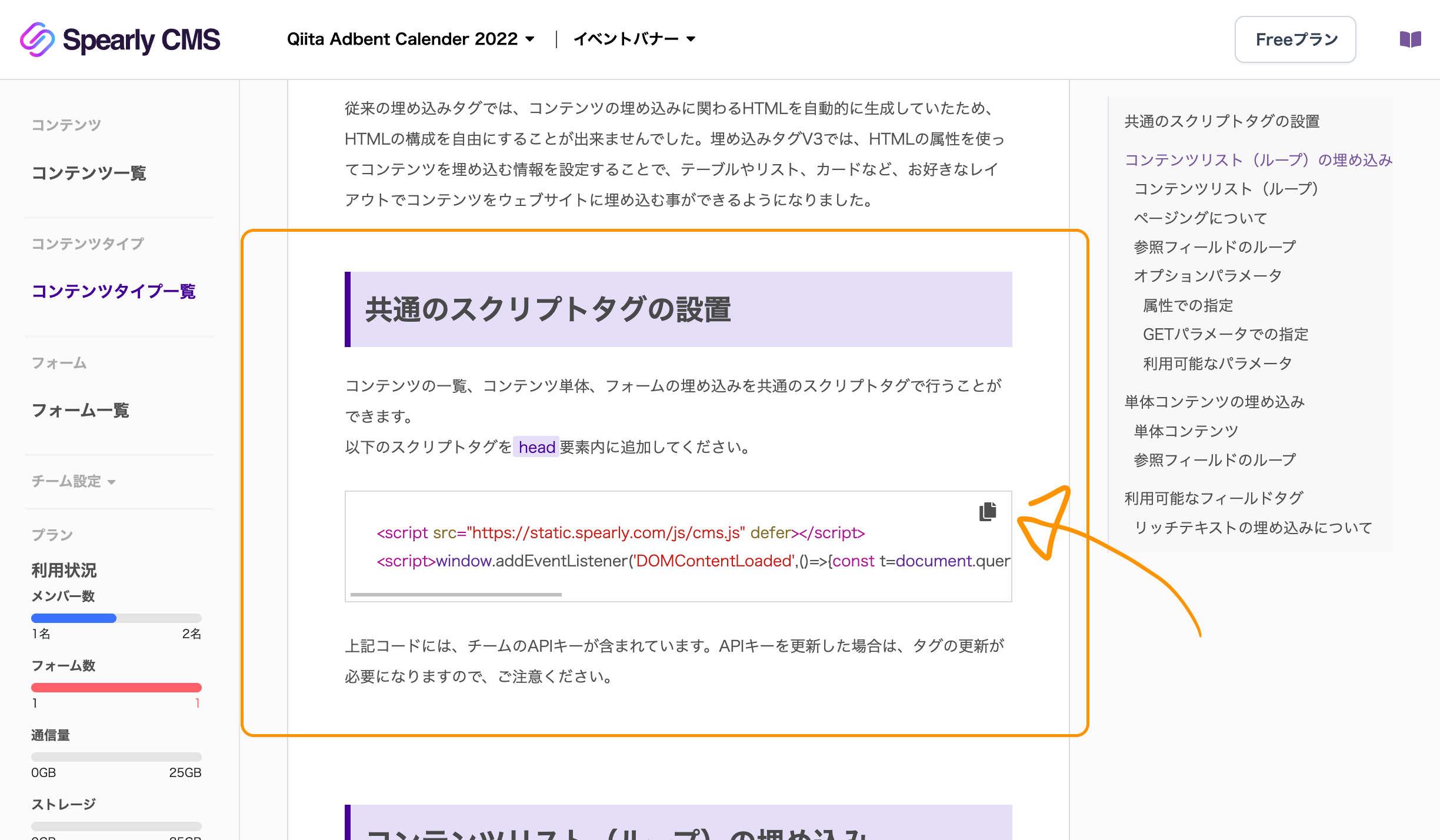Screen dimensions: 1440x840
Task: Open フォーム一覧 from the sidebar
Action: point(81,411)
